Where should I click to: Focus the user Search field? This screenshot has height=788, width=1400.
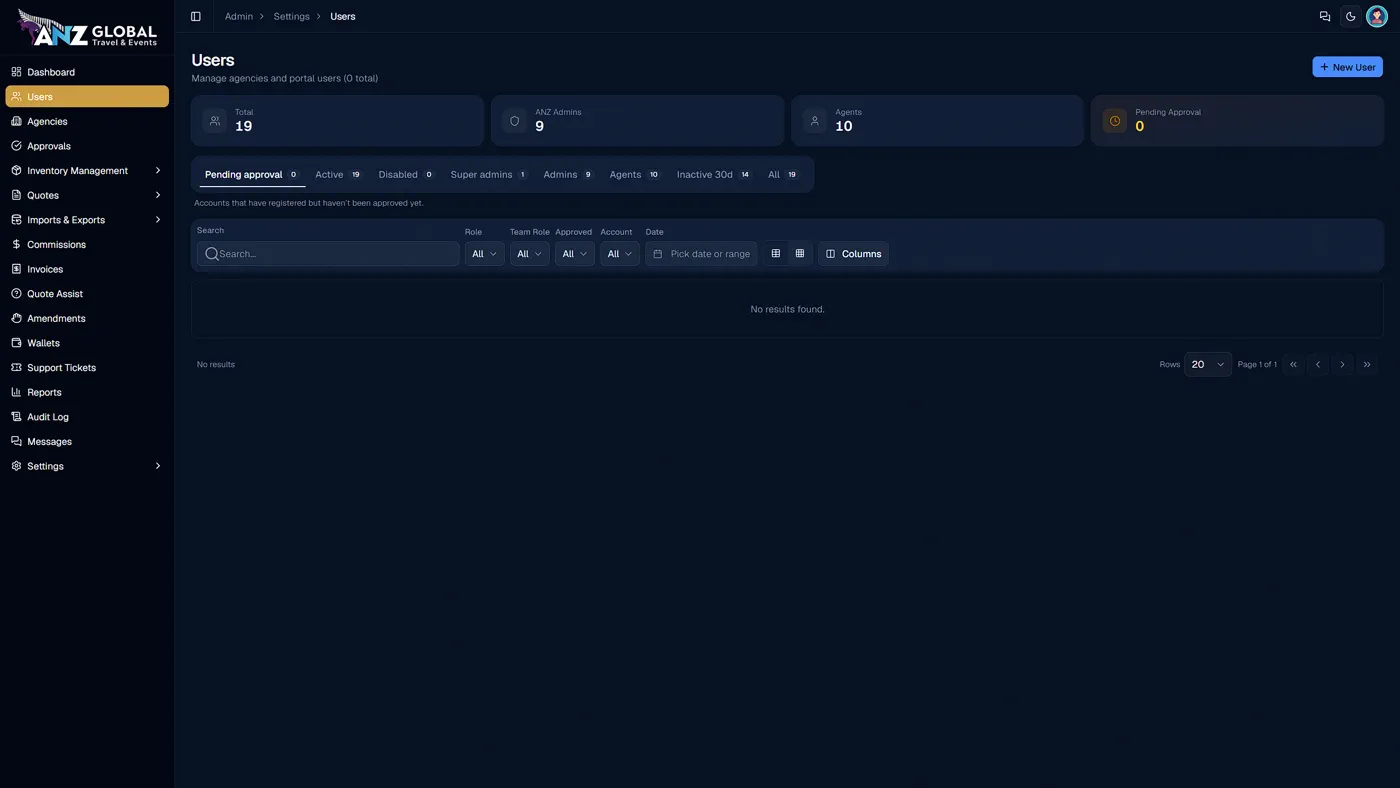(x=328, y=254)
